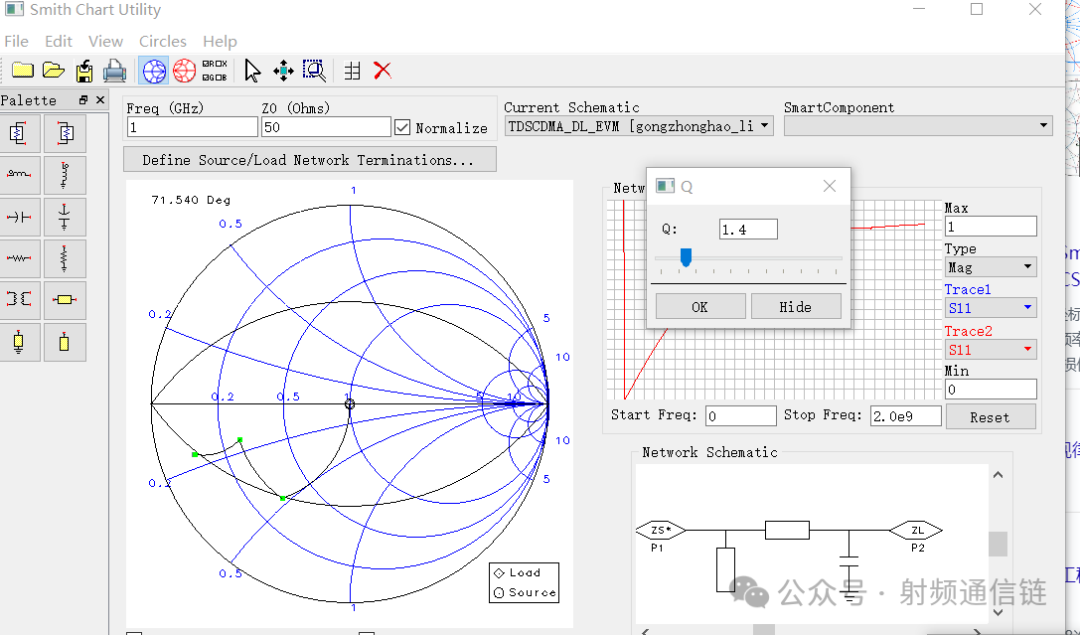The image size is (1080, 635).
Task: Click the series block in Network Schematic
Action: tap(787, 530)
